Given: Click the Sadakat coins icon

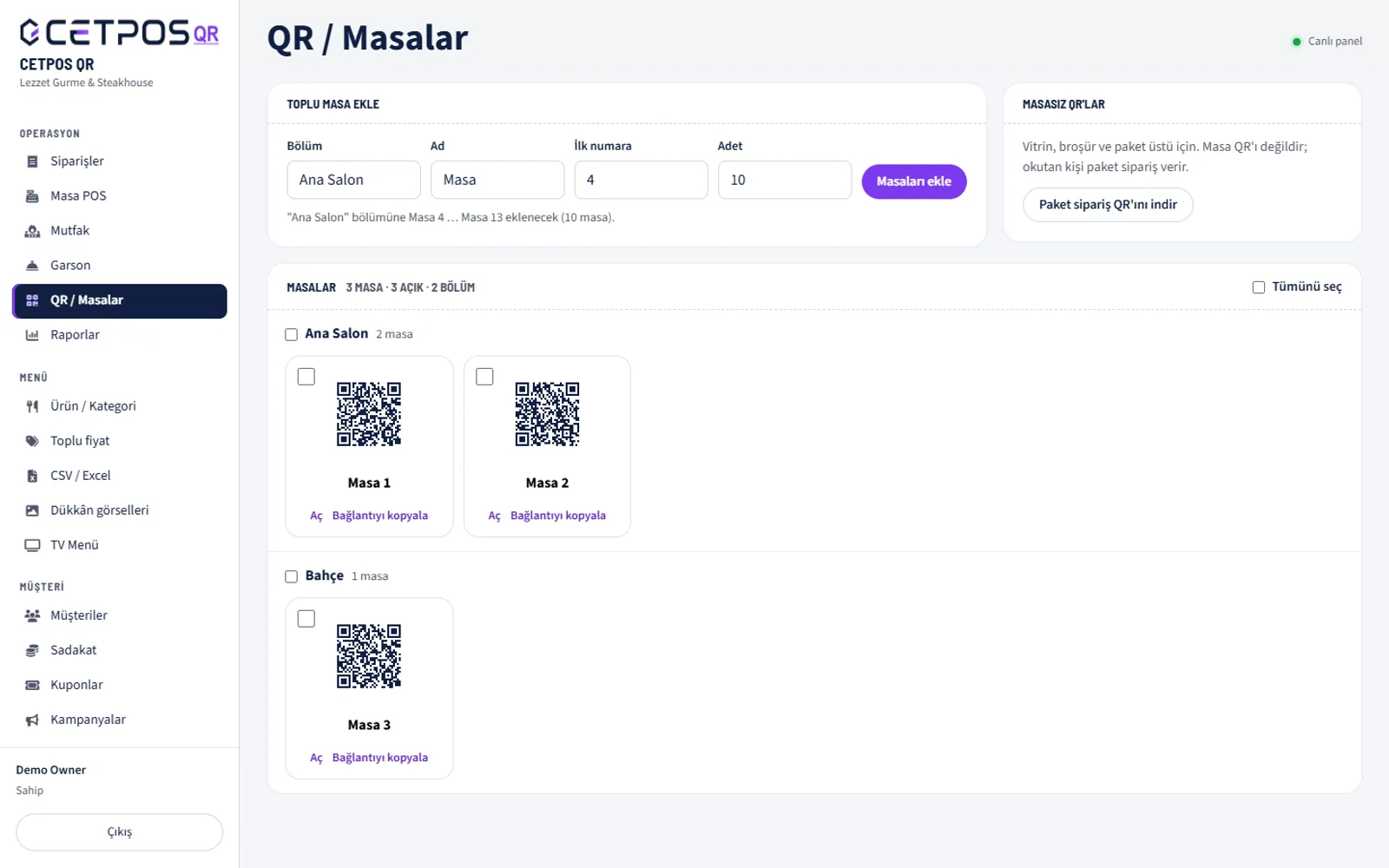Looking at the screenshot, I should click(x=32, y=650).
